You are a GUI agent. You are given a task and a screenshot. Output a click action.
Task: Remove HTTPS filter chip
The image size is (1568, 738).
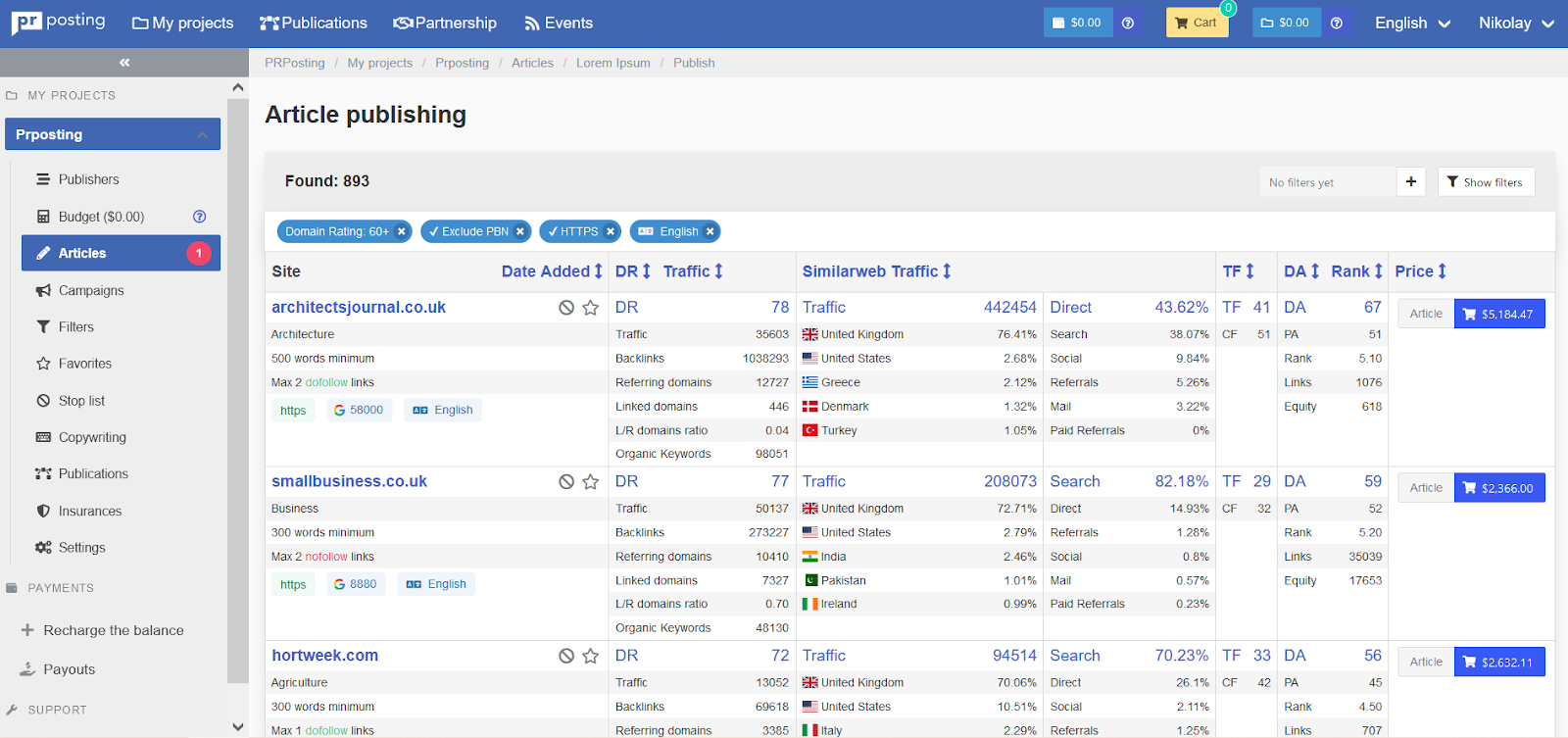pyautogui.click(x=611, y=231)
